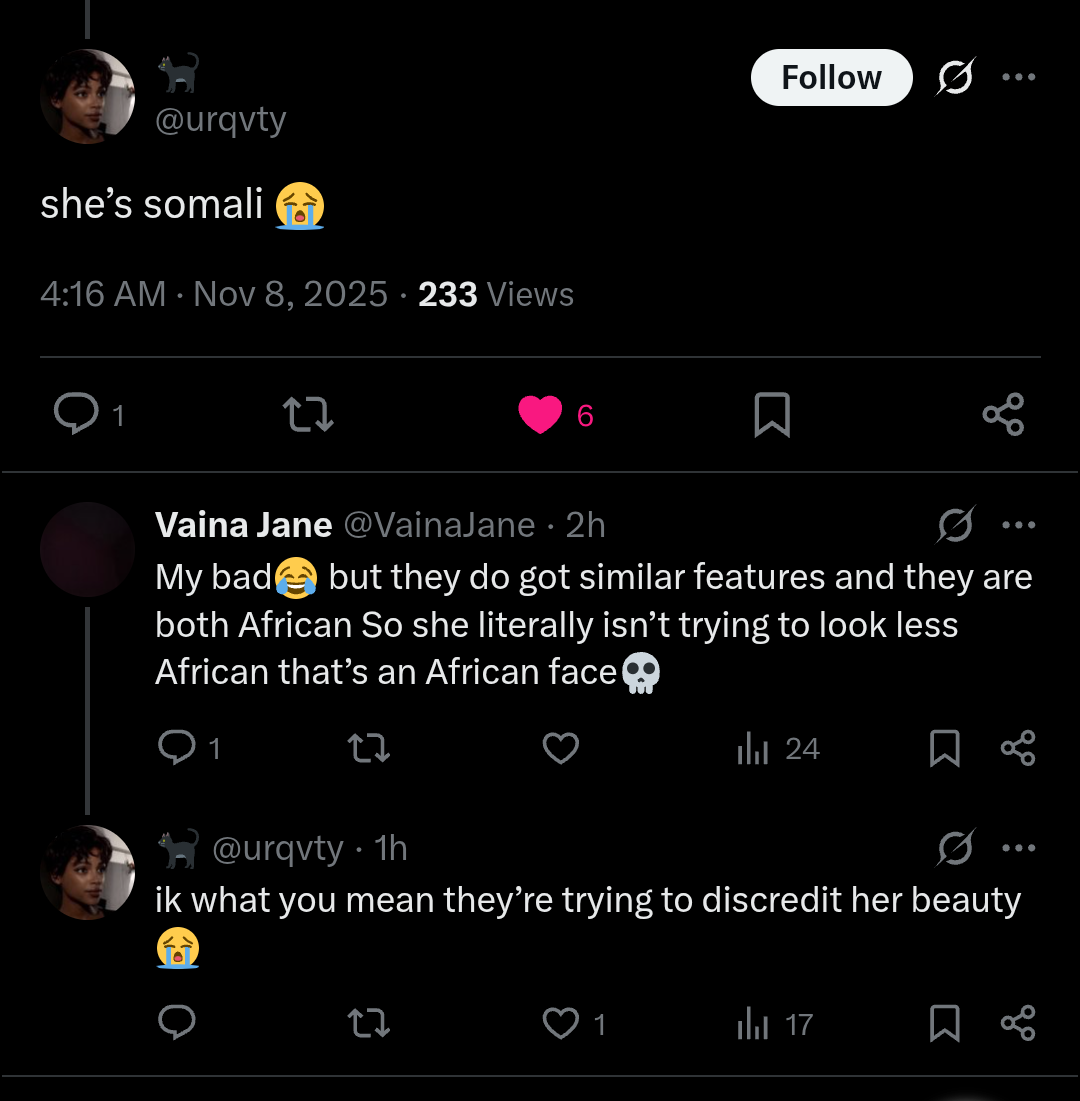The height and width of the screenshot is (1101, 1080).
Task: Repost the "she's somali" post
Action: pyautogui.click(x=308, y=414)
